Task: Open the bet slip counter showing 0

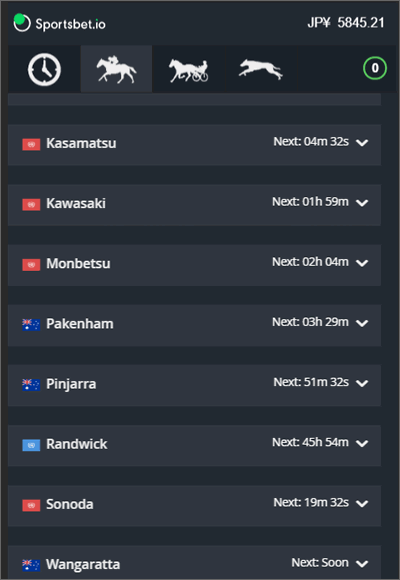Action: [375, 68]
